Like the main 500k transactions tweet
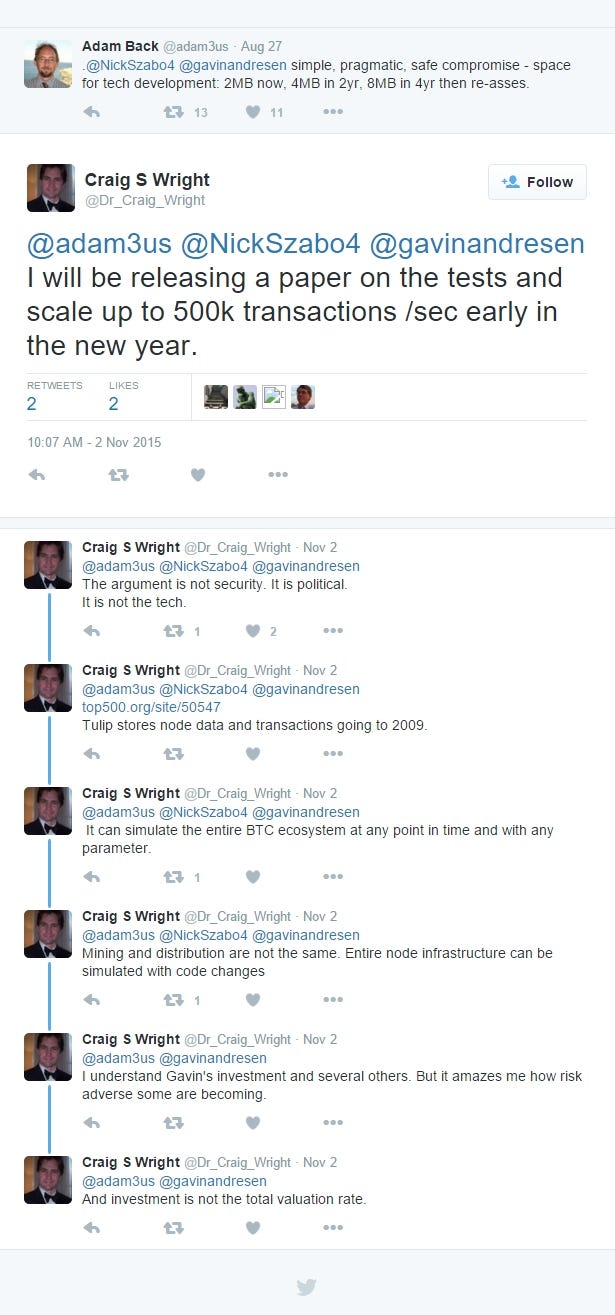 point(198,475)
